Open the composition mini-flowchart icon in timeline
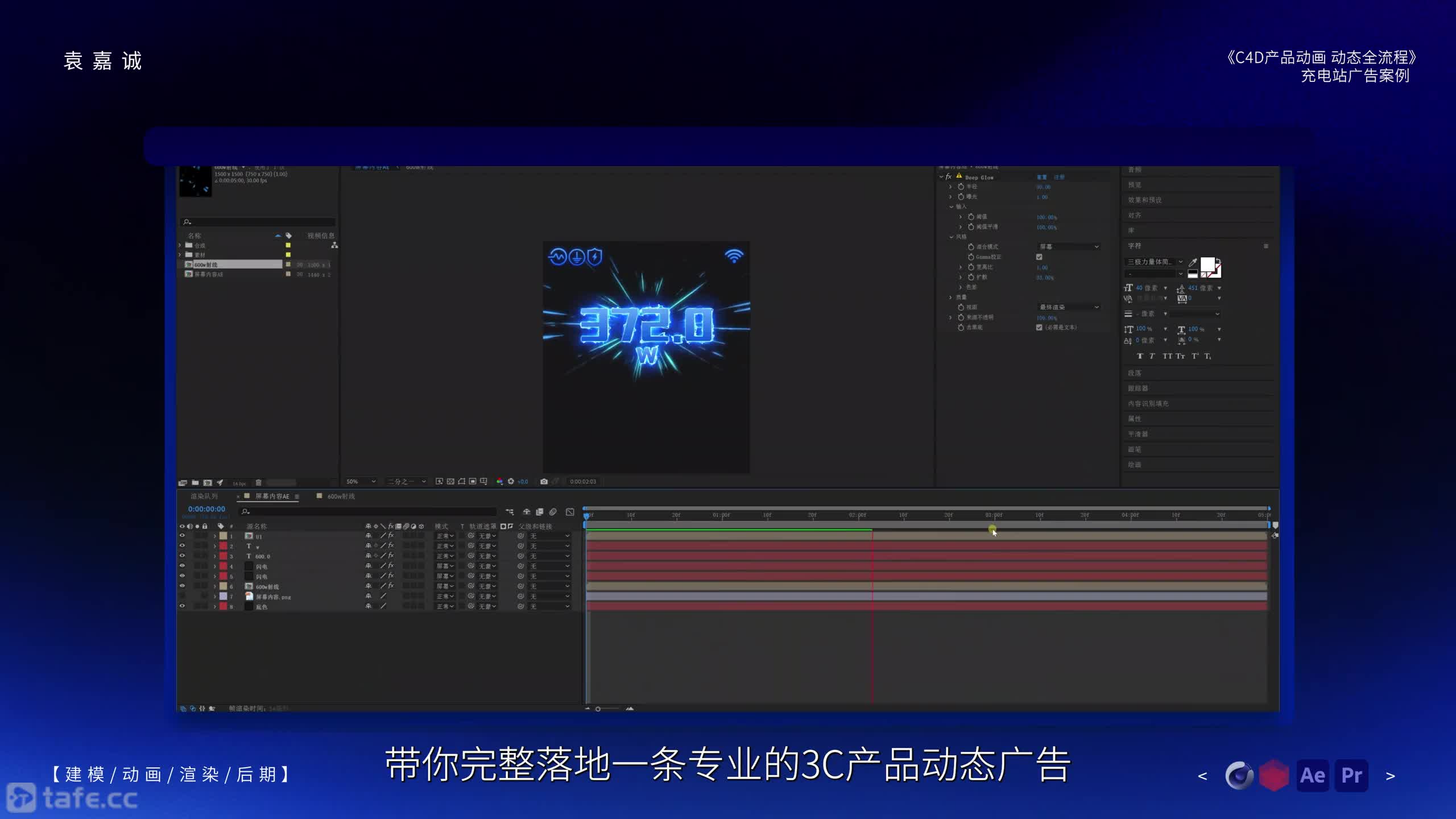 [510, 512]
